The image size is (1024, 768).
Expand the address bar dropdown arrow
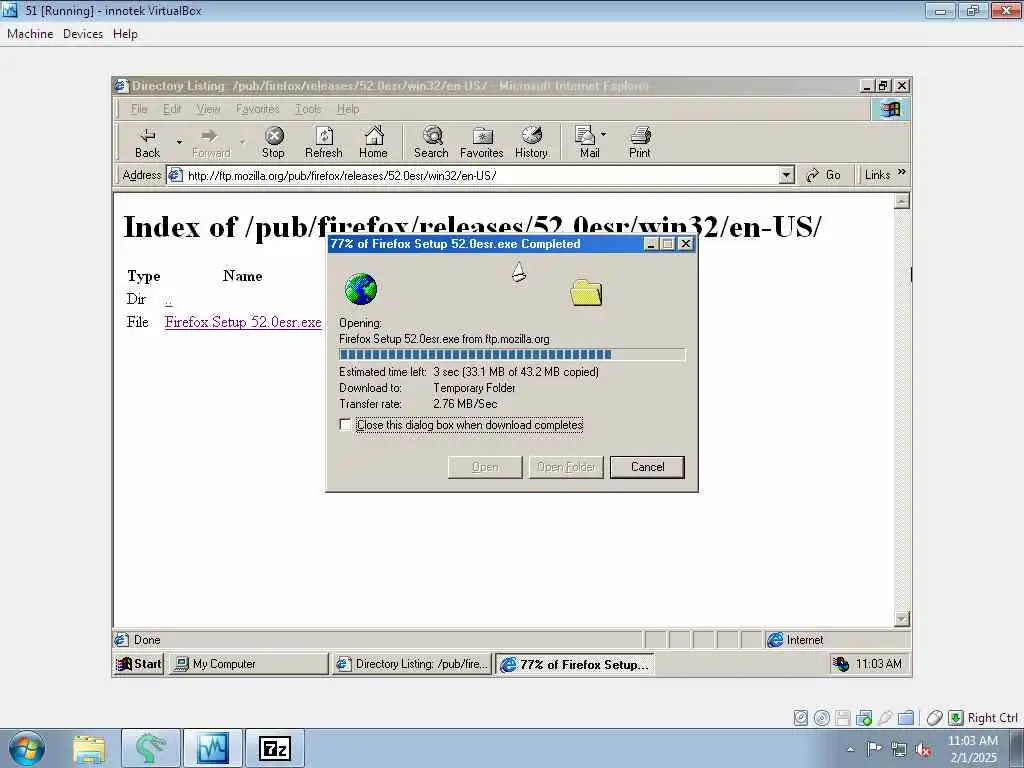coord(786,175)
